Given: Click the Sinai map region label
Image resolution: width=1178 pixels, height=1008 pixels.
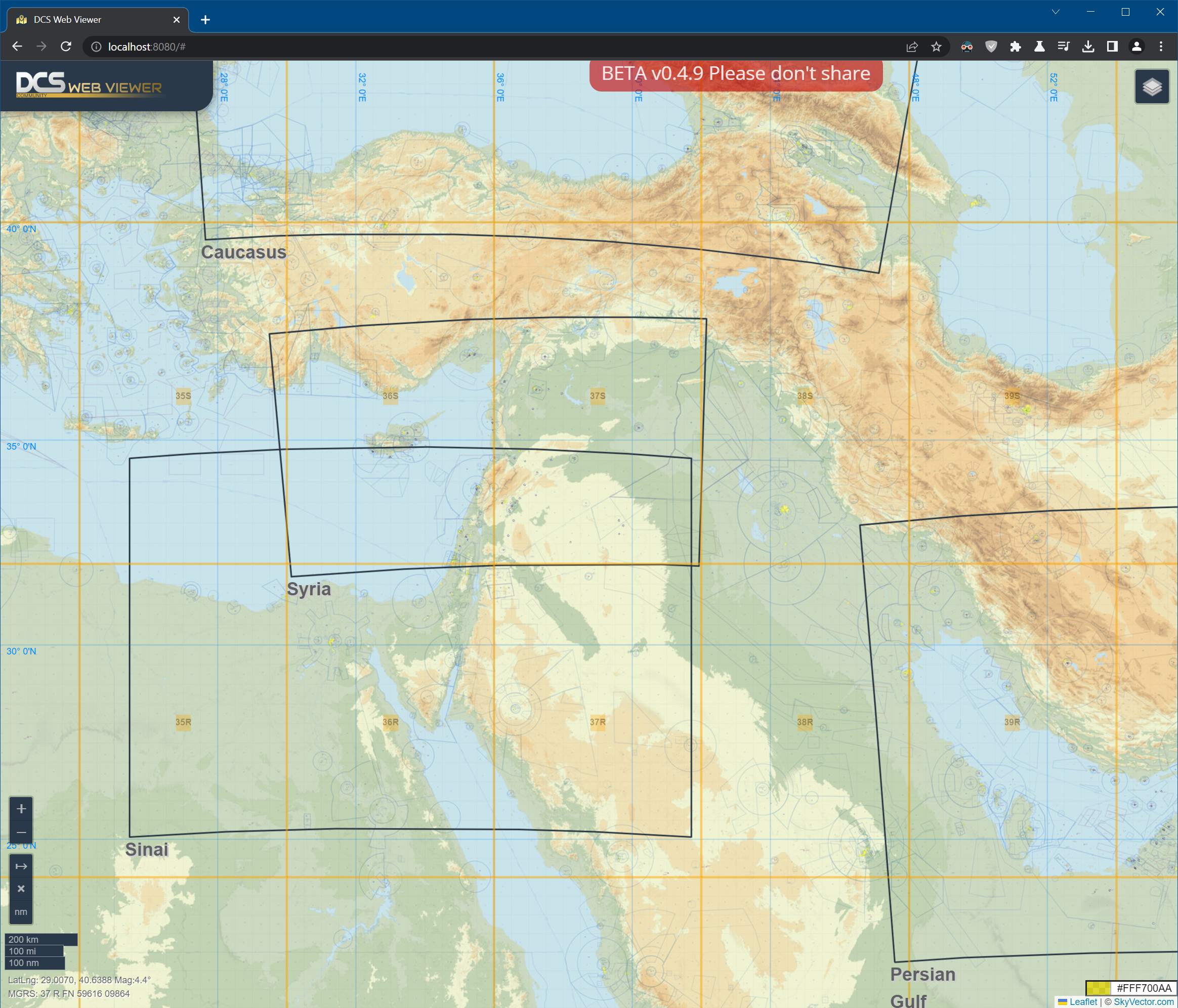Looking at the screenshot, I should 147,850.
